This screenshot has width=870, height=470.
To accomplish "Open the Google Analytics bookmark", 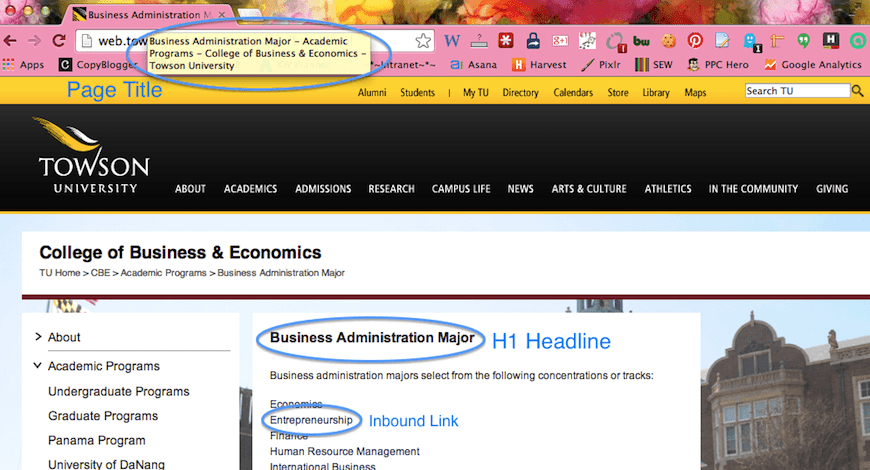I will coord(813,64).
